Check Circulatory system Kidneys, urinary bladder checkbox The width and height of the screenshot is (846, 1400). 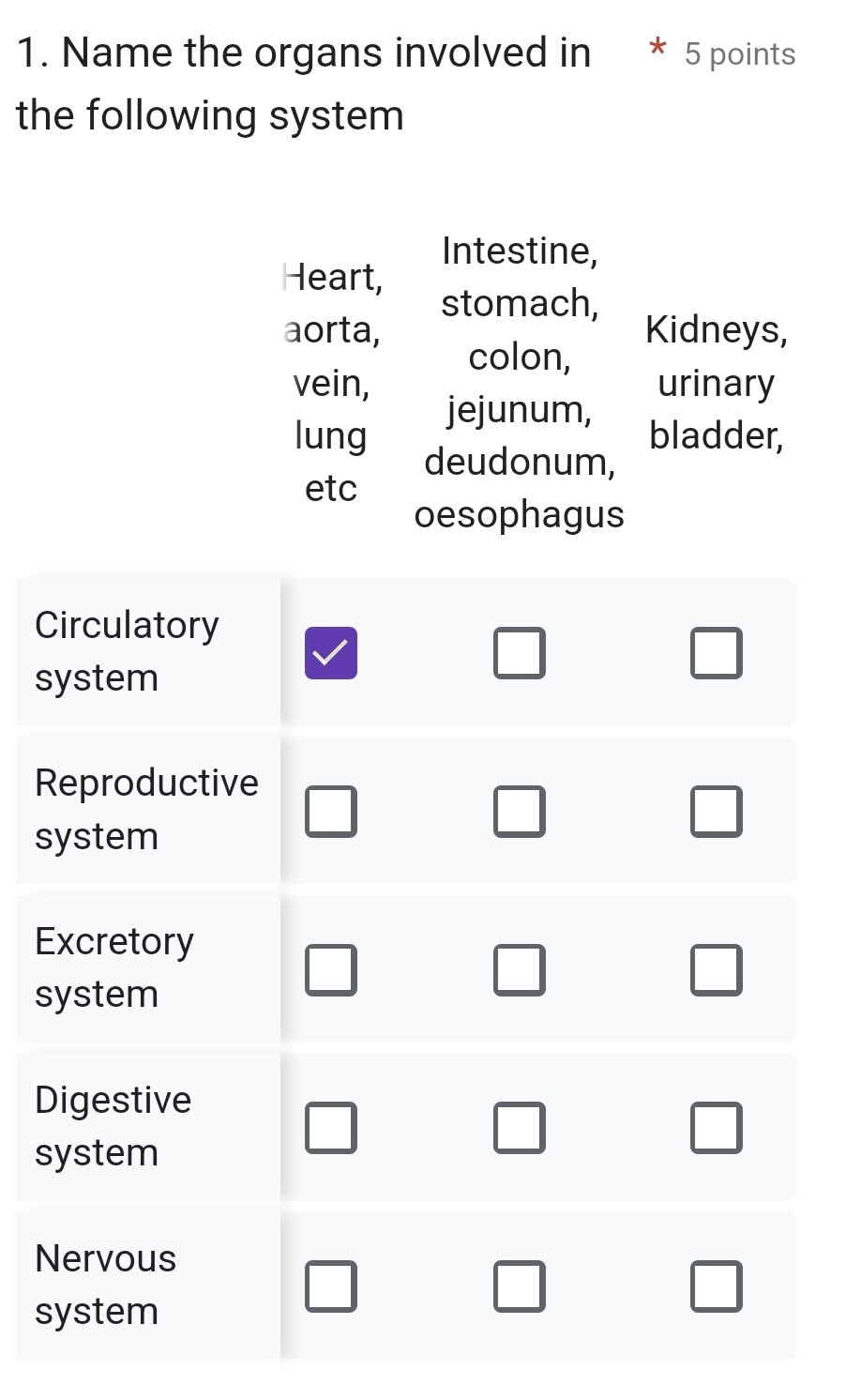click(x=717, y=653)
